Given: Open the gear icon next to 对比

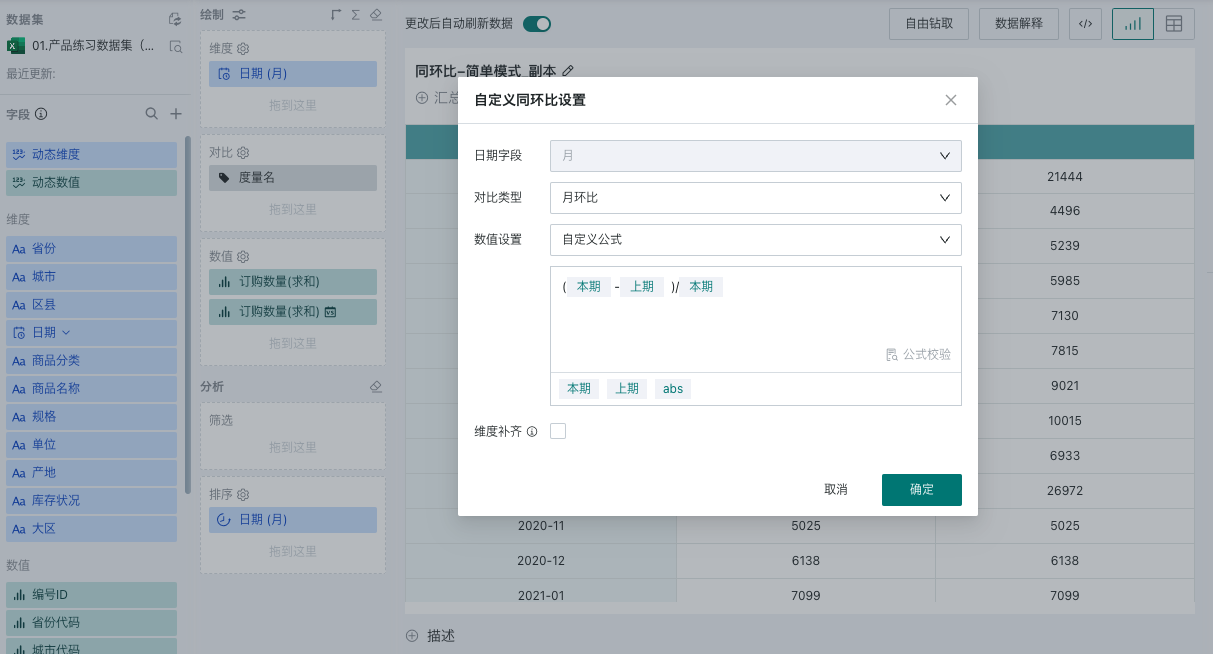Looking at the screenshot, I should click(243, 152).
